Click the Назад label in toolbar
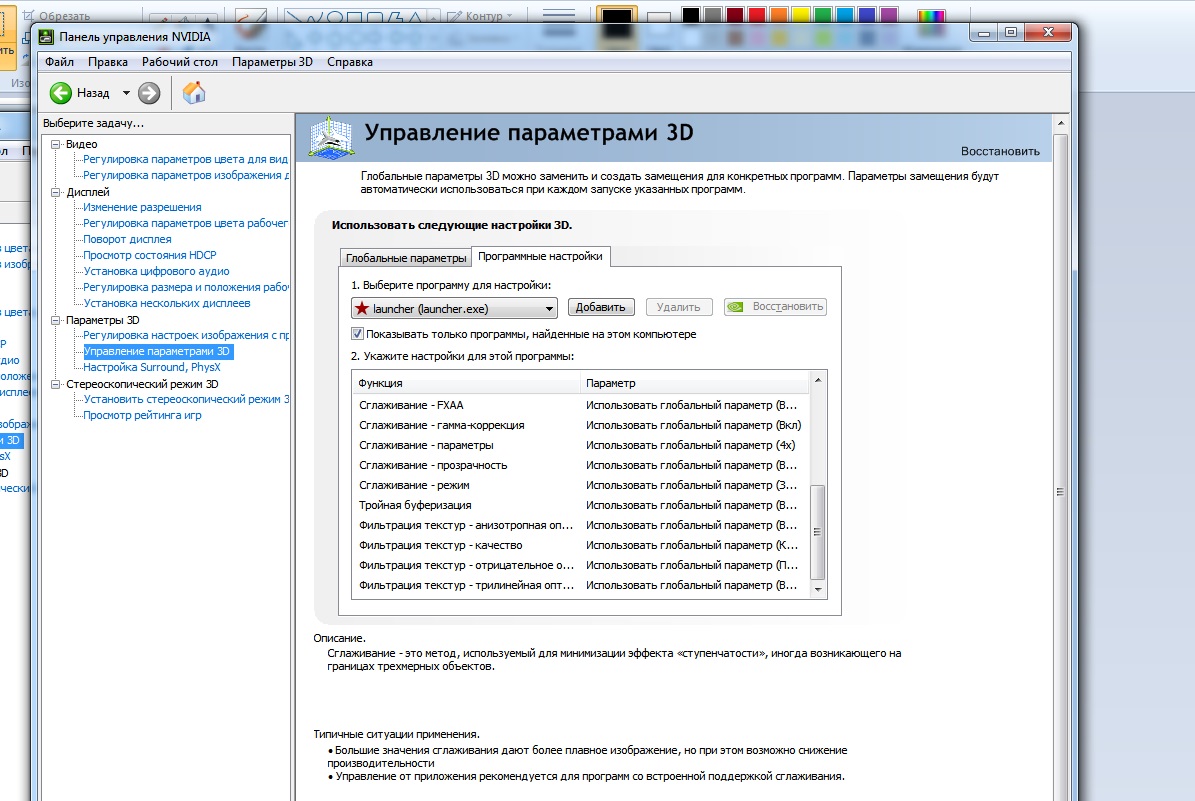 pyautogui.click(x=93, y=93)
